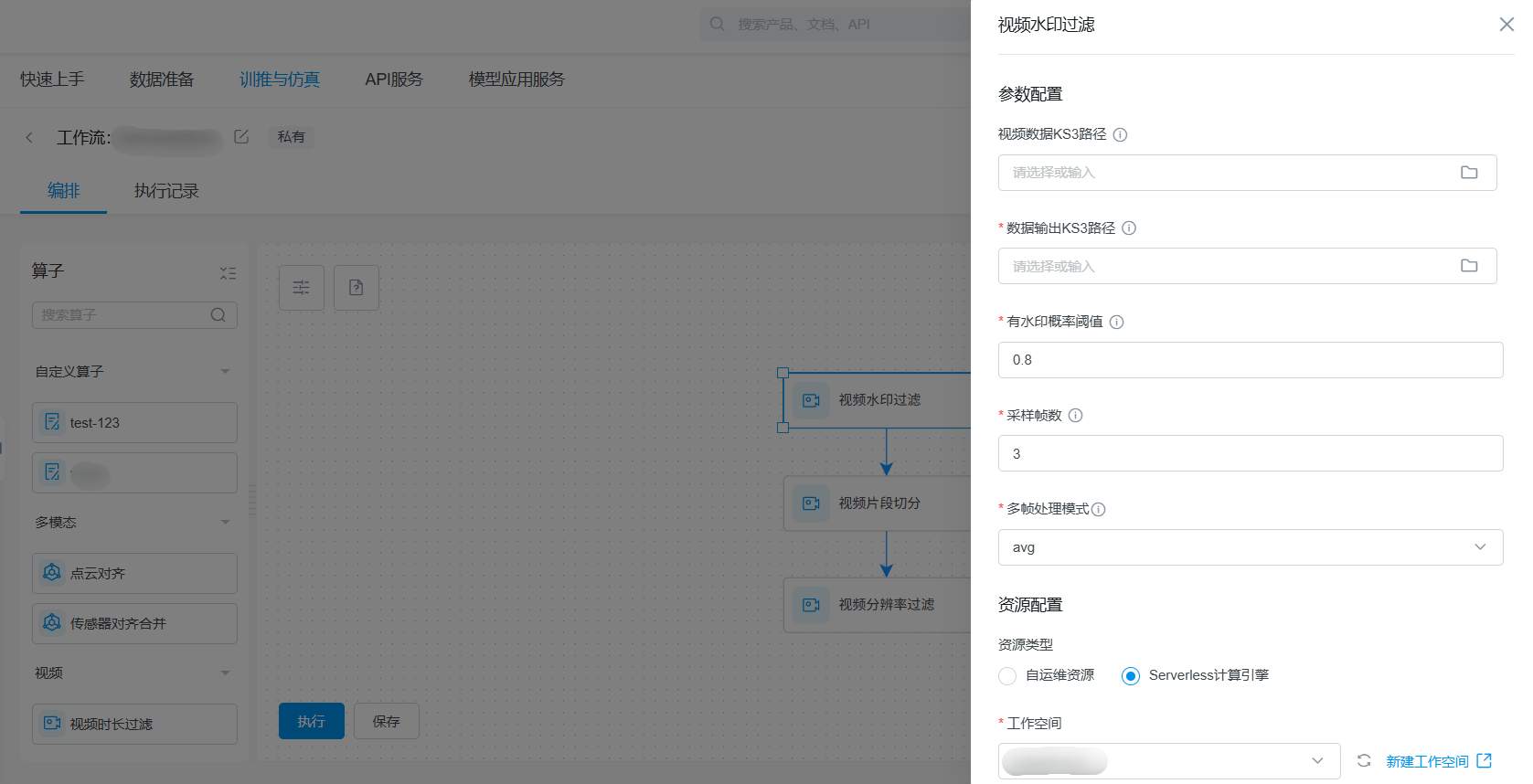Image resolution: width=1533 pixels, height=784 pixels.
Task: Click collapse list icon in 算子 panel
Action: (228, 272)
